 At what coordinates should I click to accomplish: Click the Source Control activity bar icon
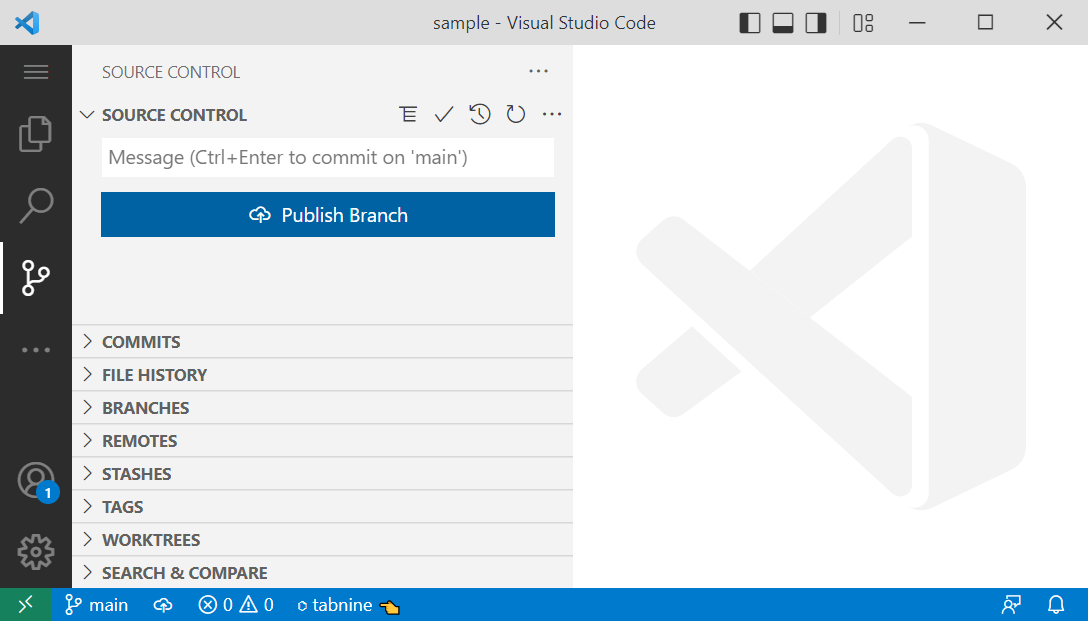[36, 278]
